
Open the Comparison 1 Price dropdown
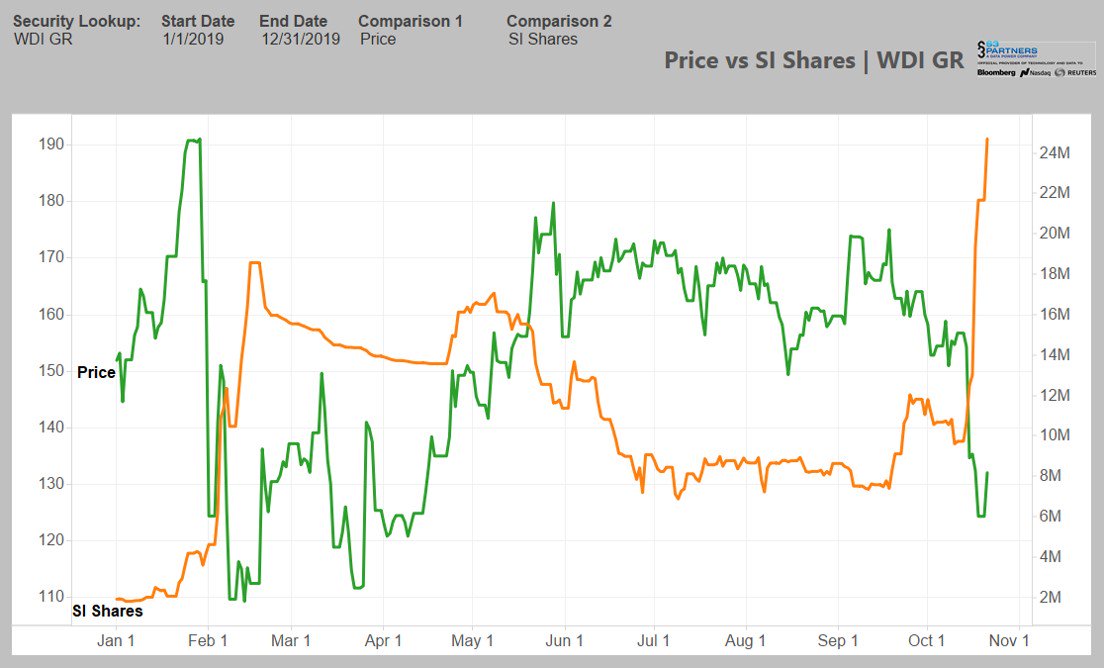[x=378, y=39]
